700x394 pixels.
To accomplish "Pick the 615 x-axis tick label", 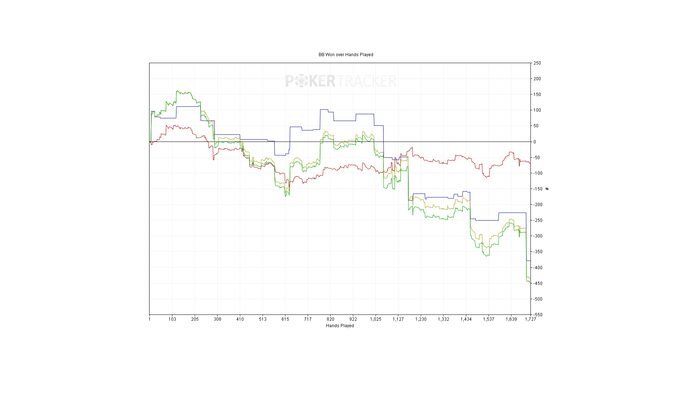I will click(x=285, y=319).
